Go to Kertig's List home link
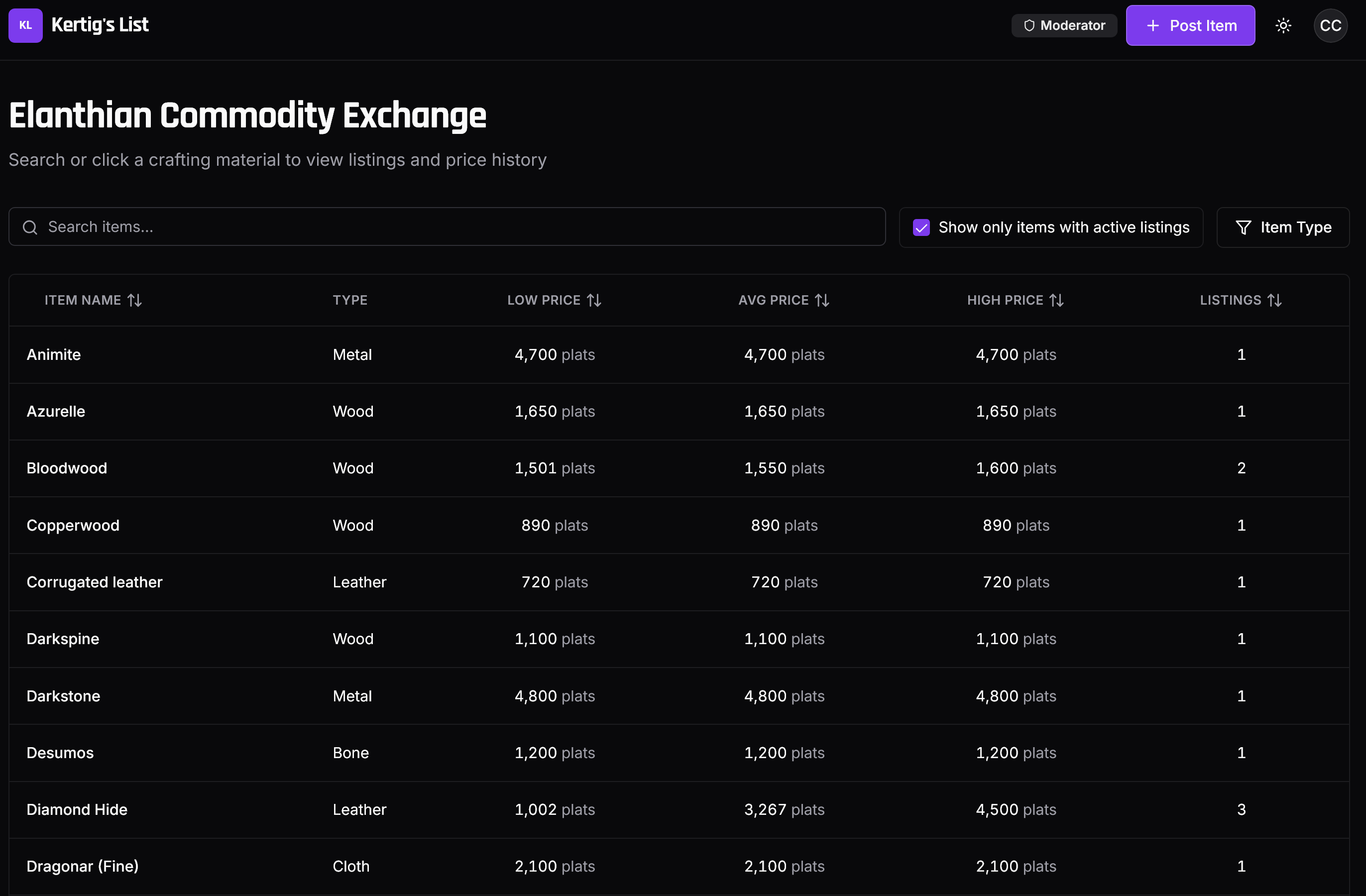 pyautogui.click(x=100, y=25)
